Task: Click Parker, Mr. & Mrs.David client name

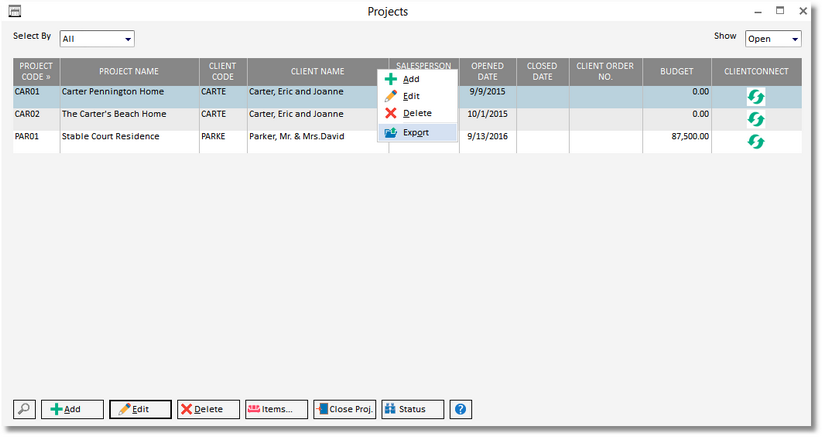Action: (297, 137)
